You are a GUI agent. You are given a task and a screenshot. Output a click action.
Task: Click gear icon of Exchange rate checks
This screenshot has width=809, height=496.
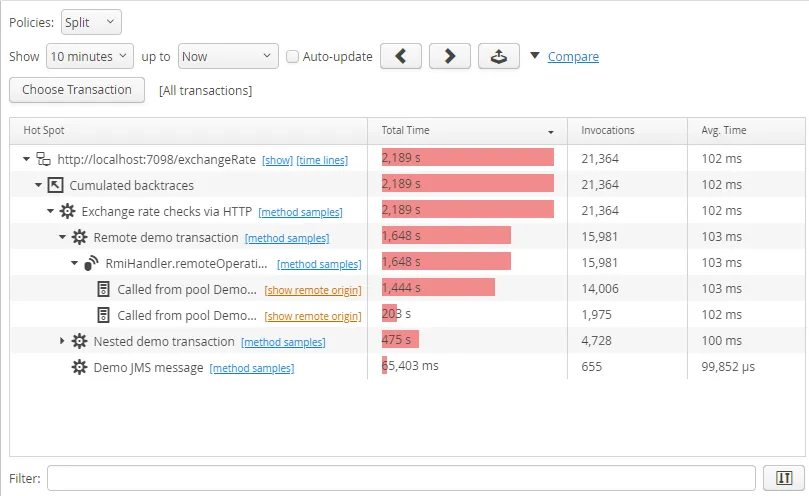(67, 211)
